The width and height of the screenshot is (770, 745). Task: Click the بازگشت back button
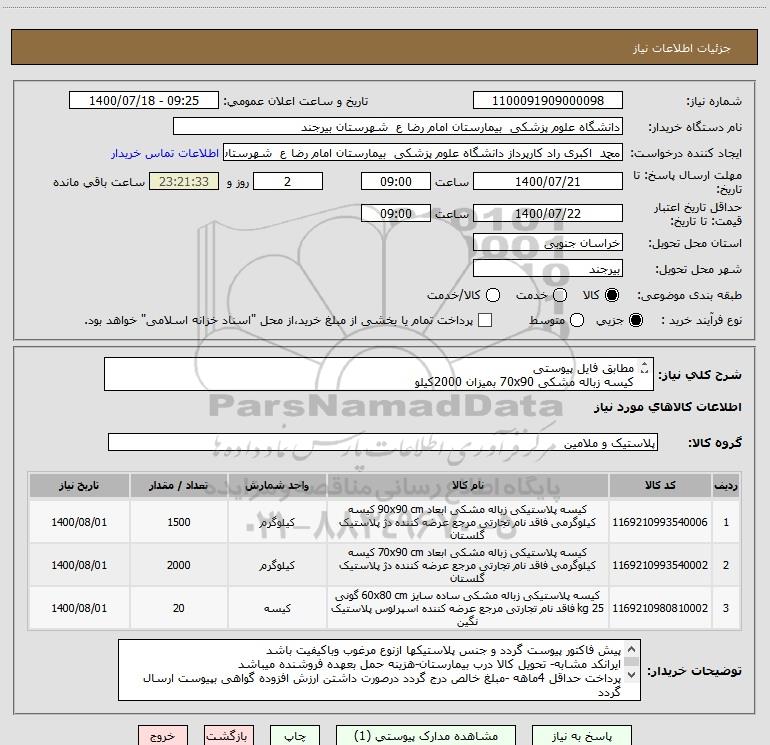pyautogui.click(x=229, y=736)
